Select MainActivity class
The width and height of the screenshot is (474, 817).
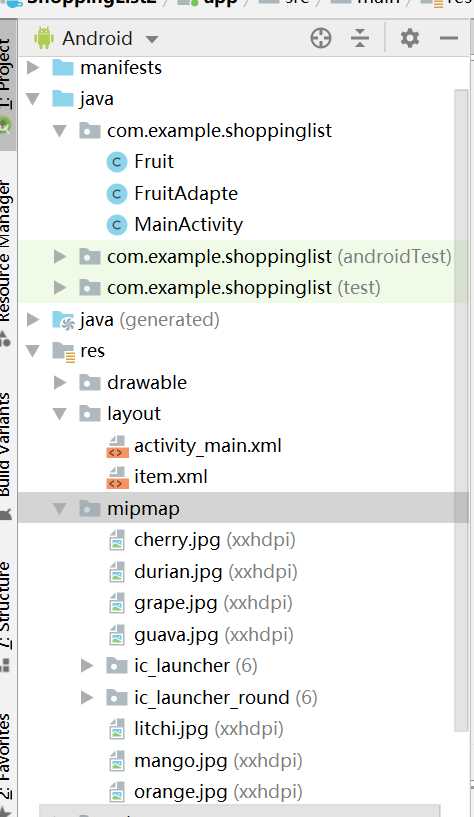point(189,225)
